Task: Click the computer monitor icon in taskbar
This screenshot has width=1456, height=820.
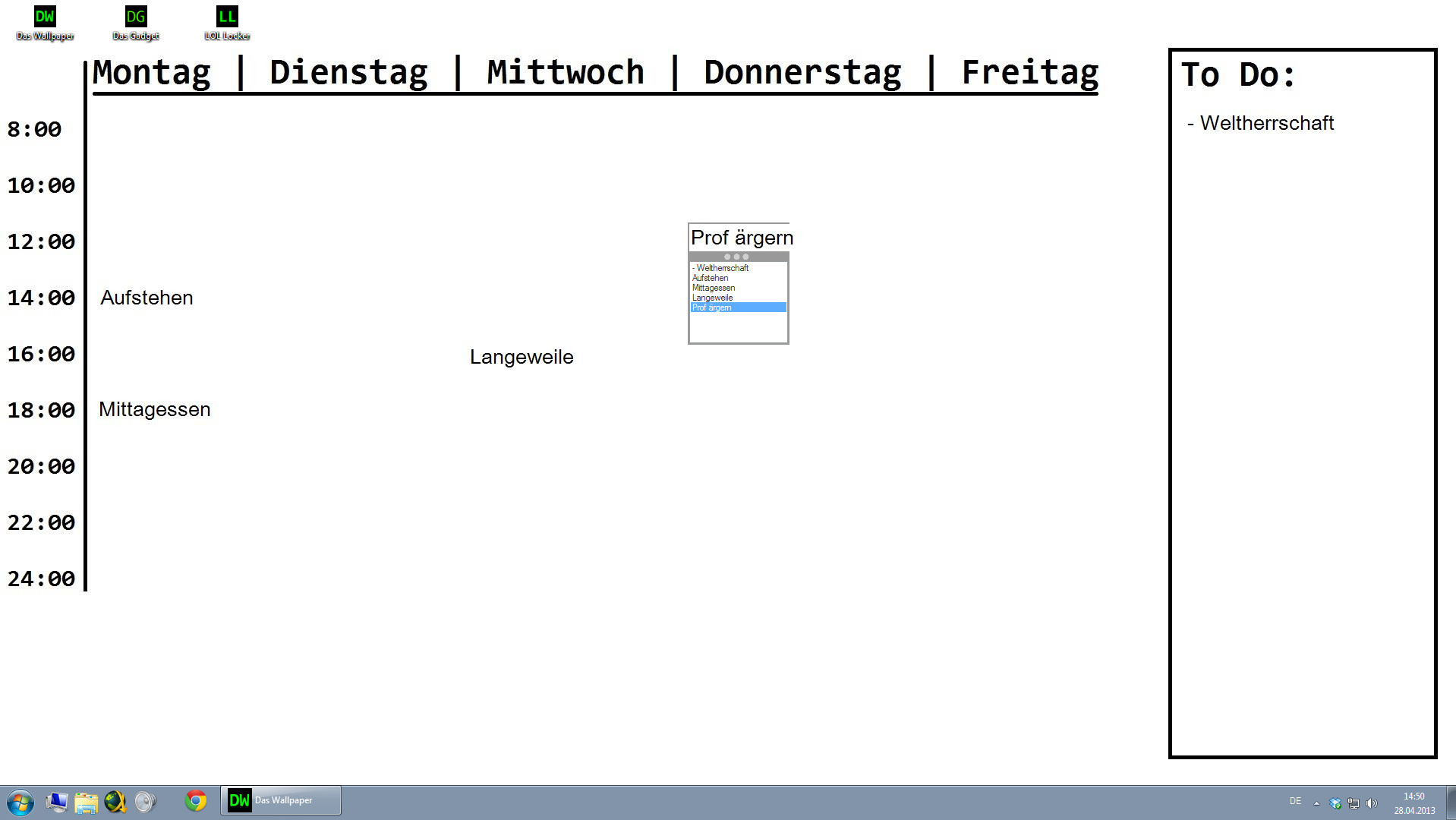Action: 57,802
